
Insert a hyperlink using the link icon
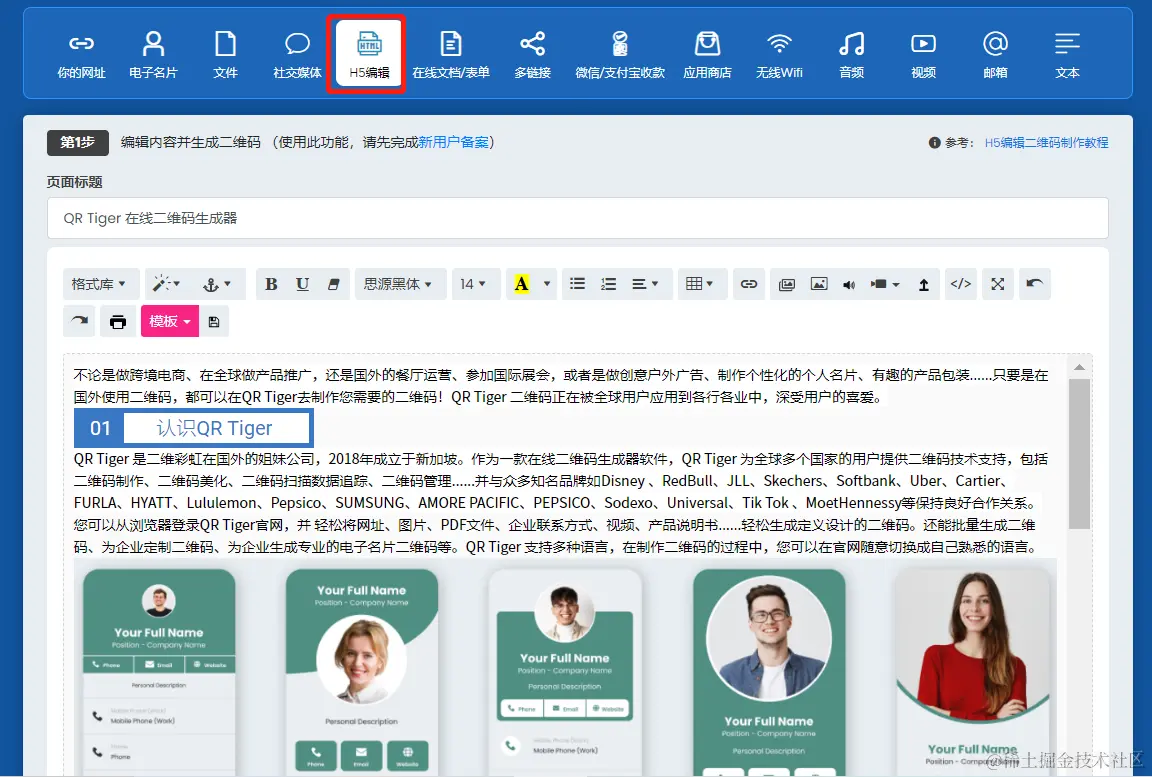[749, 283]
